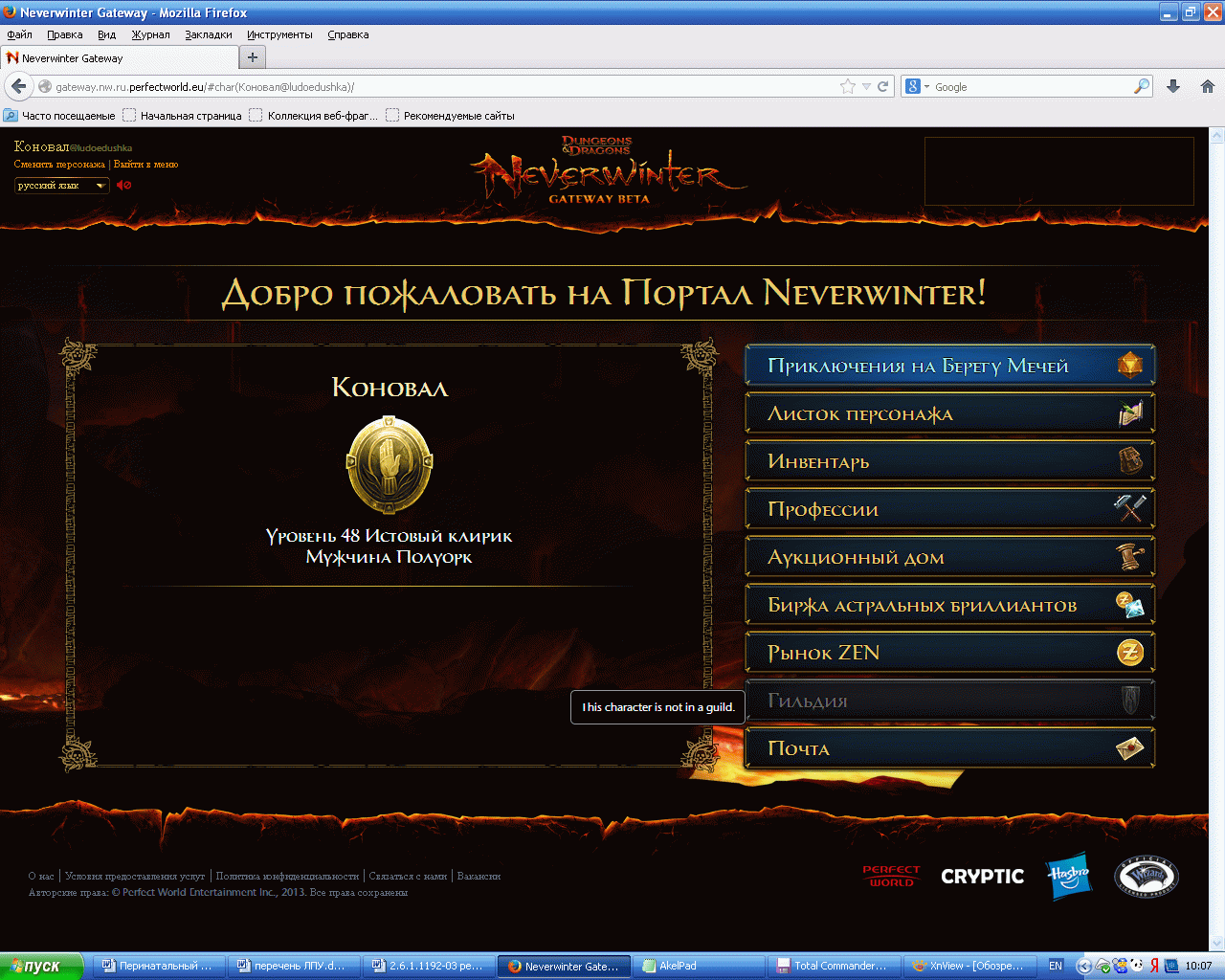The height and width of the screenshot is (980, 1225).
Task: Open the Закладки menu
Action: point(208,34)
